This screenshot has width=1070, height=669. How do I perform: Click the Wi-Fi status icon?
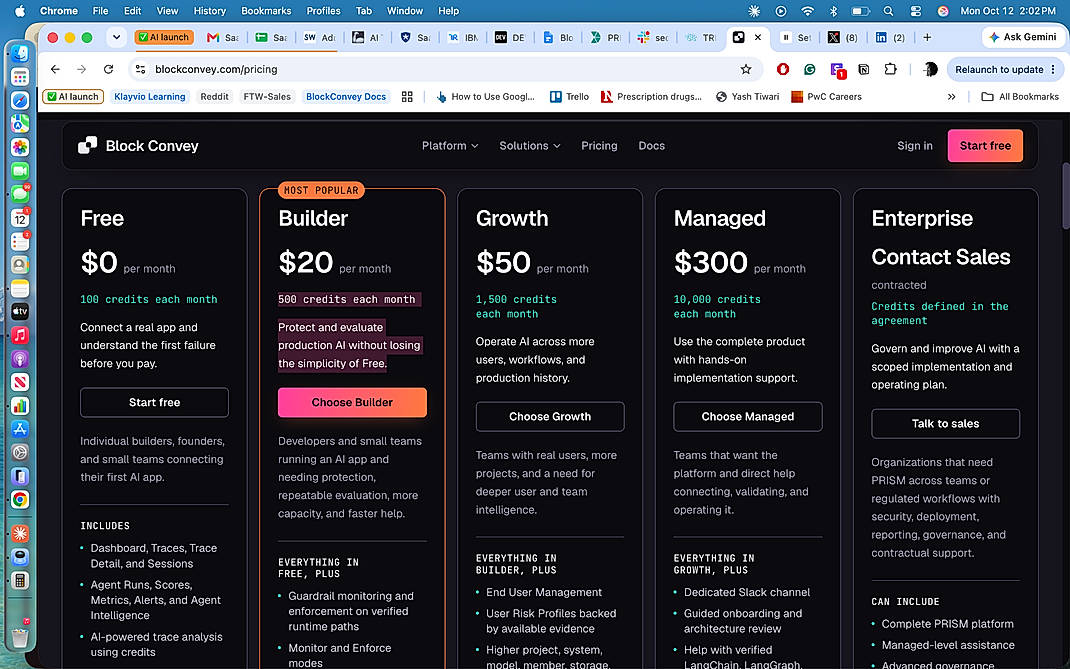tap(807, 11)
